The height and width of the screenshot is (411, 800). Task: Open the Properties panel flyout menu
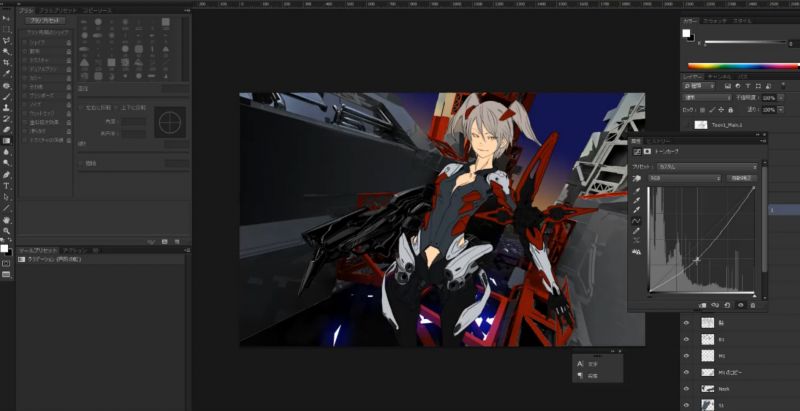(x=763, y=141)
